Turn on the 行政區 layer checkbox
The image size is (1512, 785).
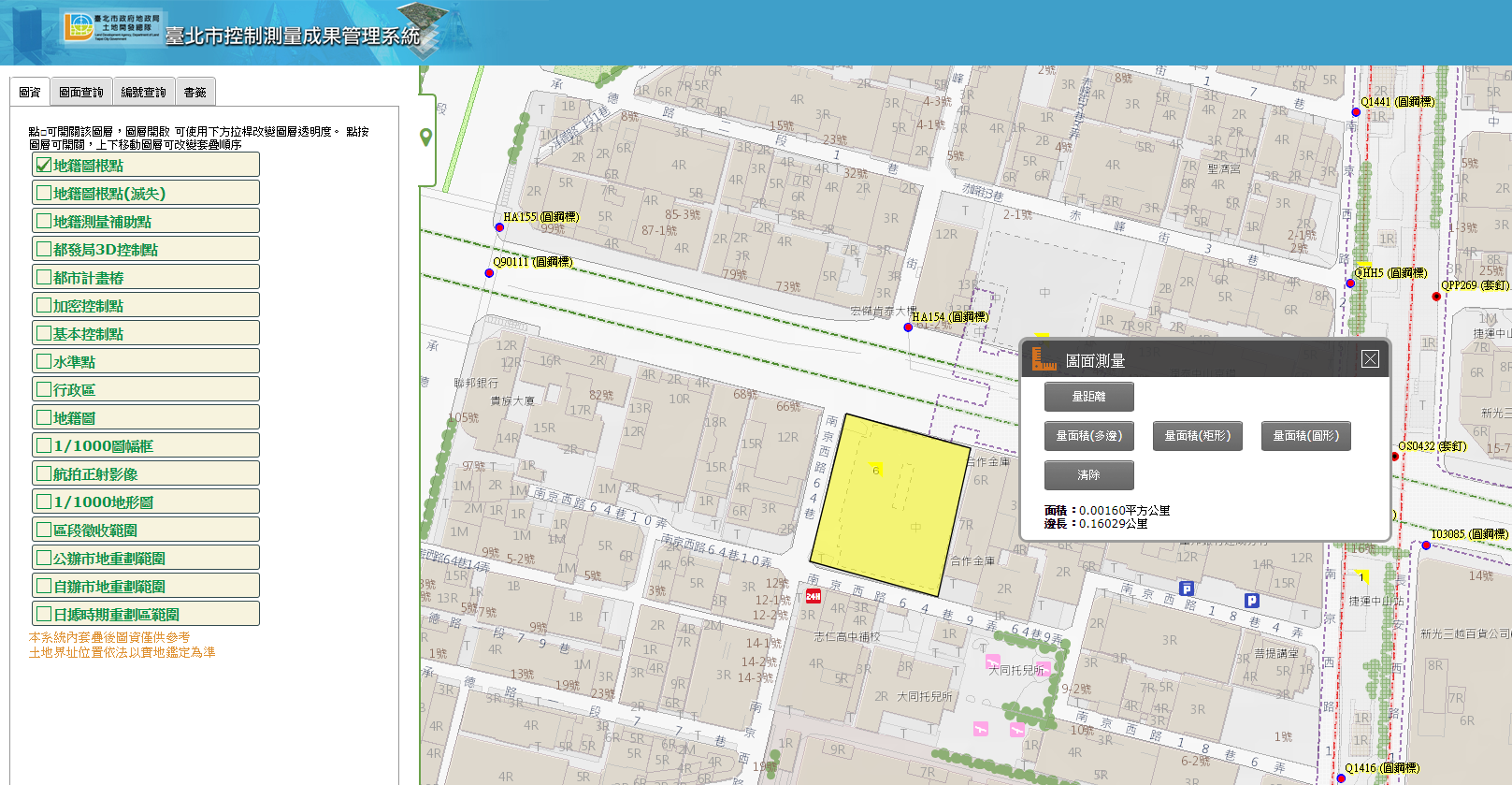(44, 389)
